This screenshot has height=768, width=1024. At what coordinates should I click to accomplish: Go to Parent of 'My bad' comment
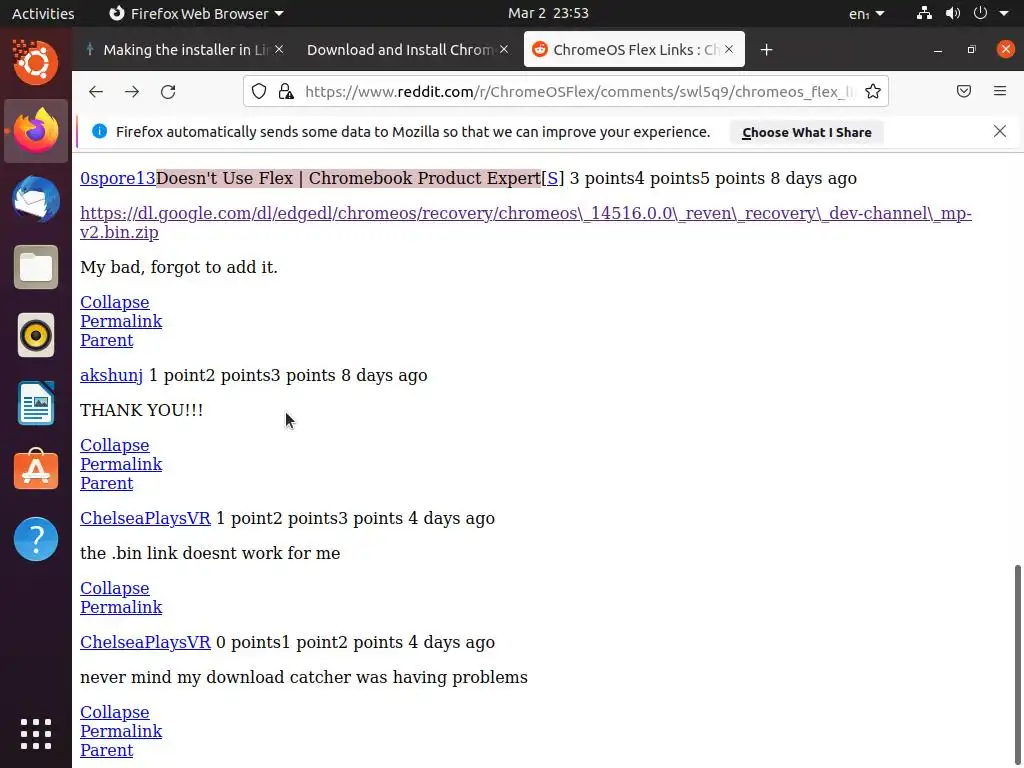106,340
